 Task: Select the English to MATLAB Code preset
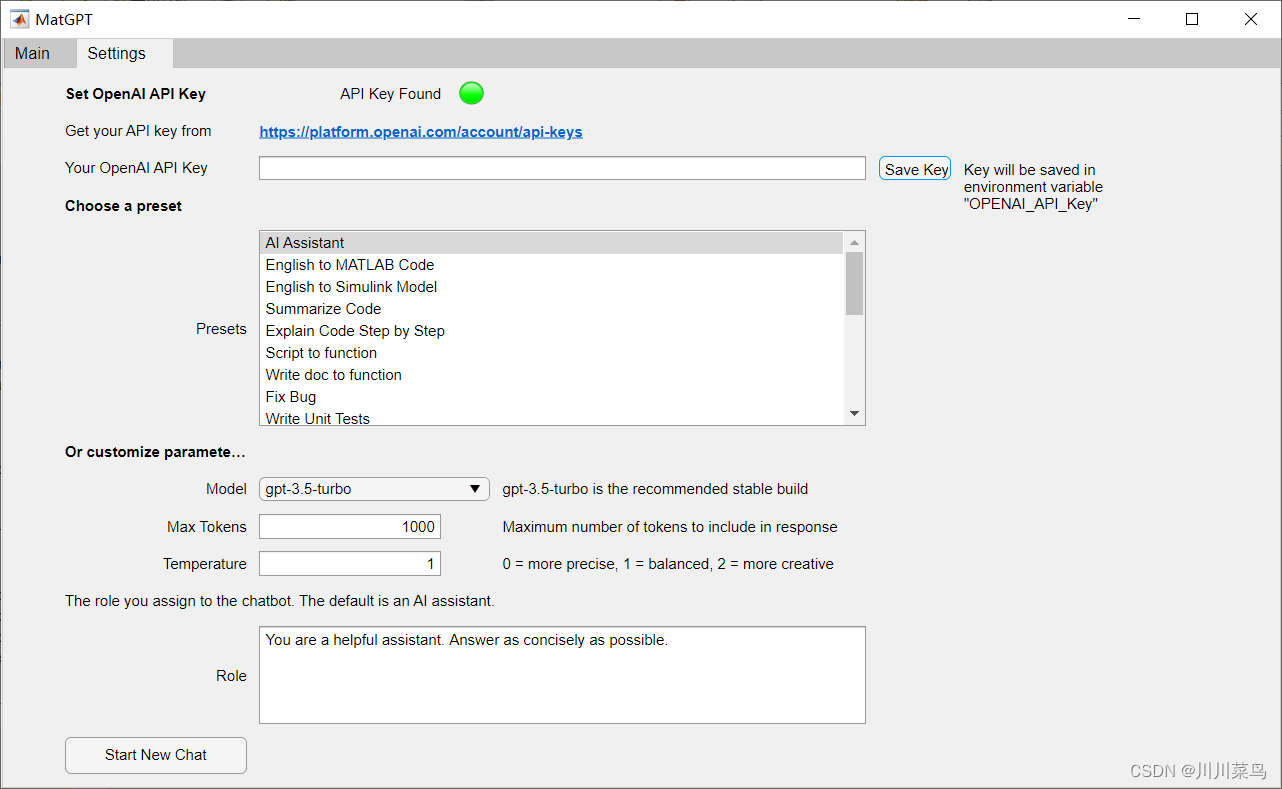(349, 264)
